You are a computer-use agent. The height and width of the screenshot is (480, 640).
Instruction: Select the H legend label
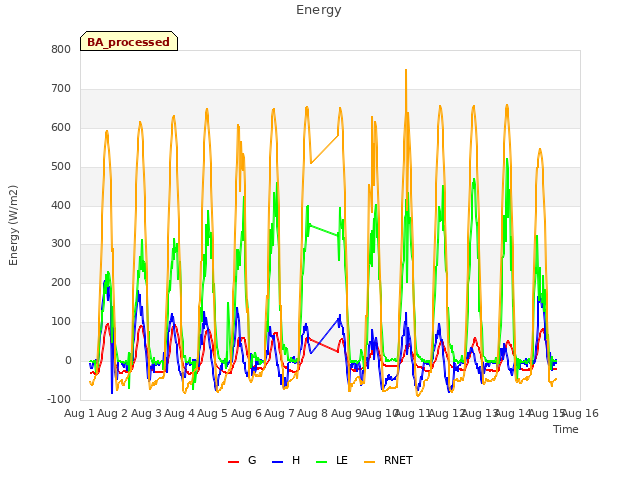[x=296, y=460]
